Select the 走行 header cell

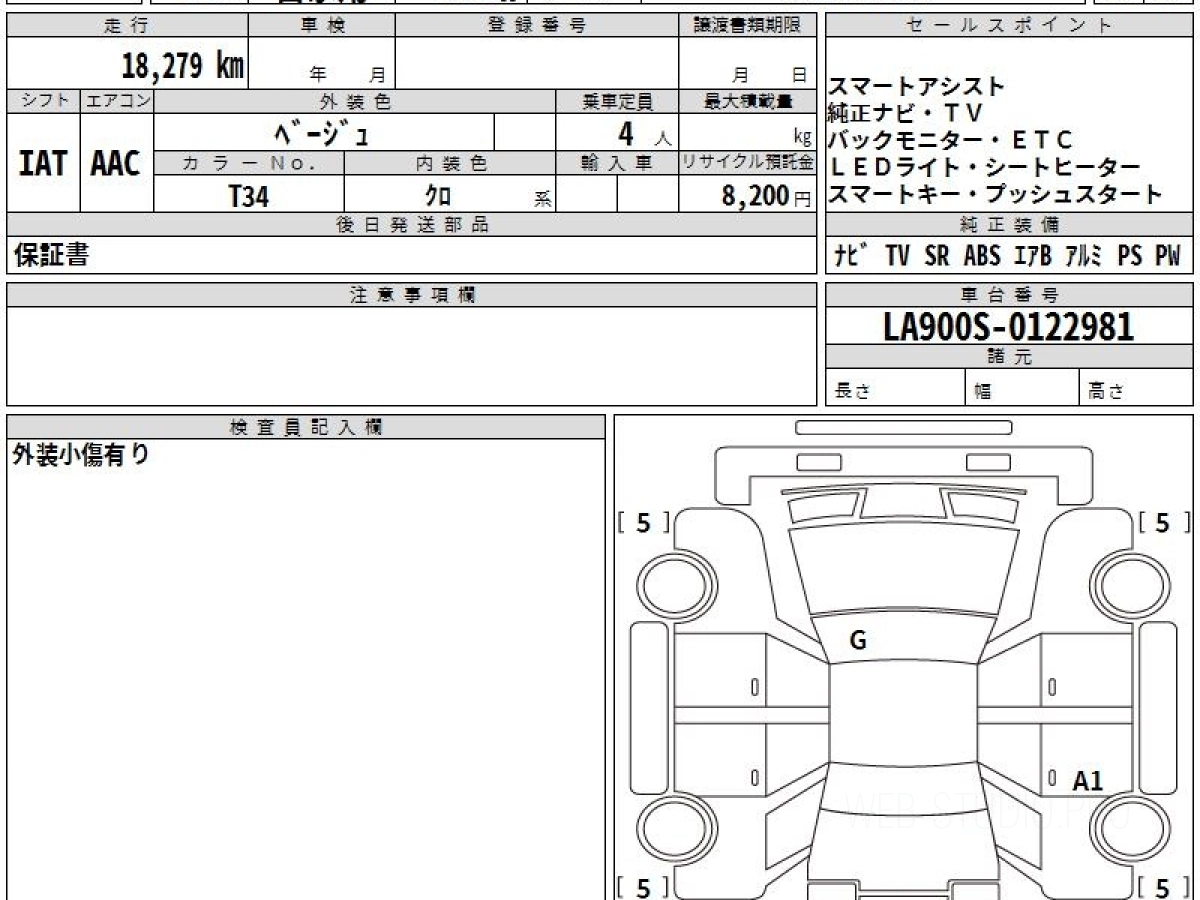(127, 26)
